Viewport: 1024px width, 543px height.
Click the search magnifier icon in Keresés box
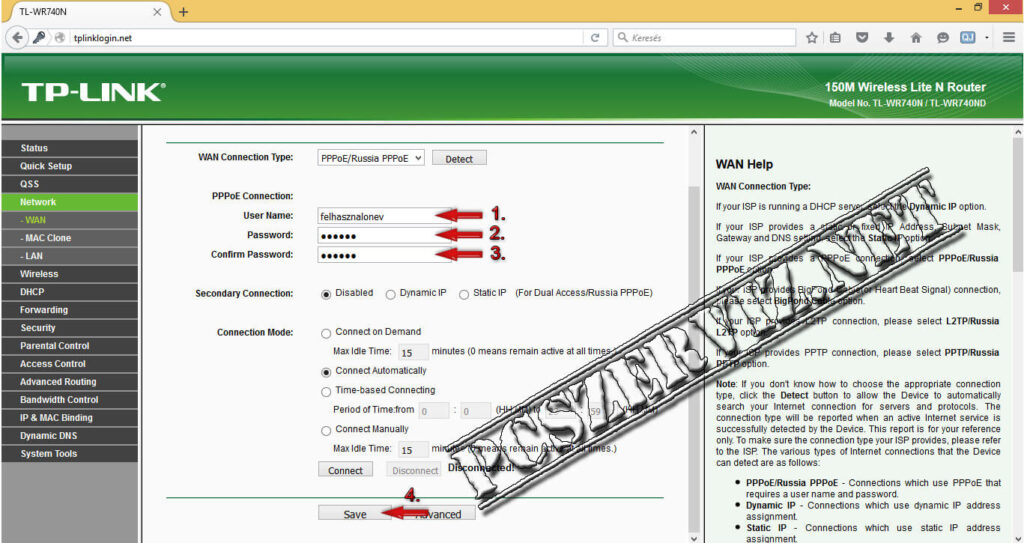623,38
